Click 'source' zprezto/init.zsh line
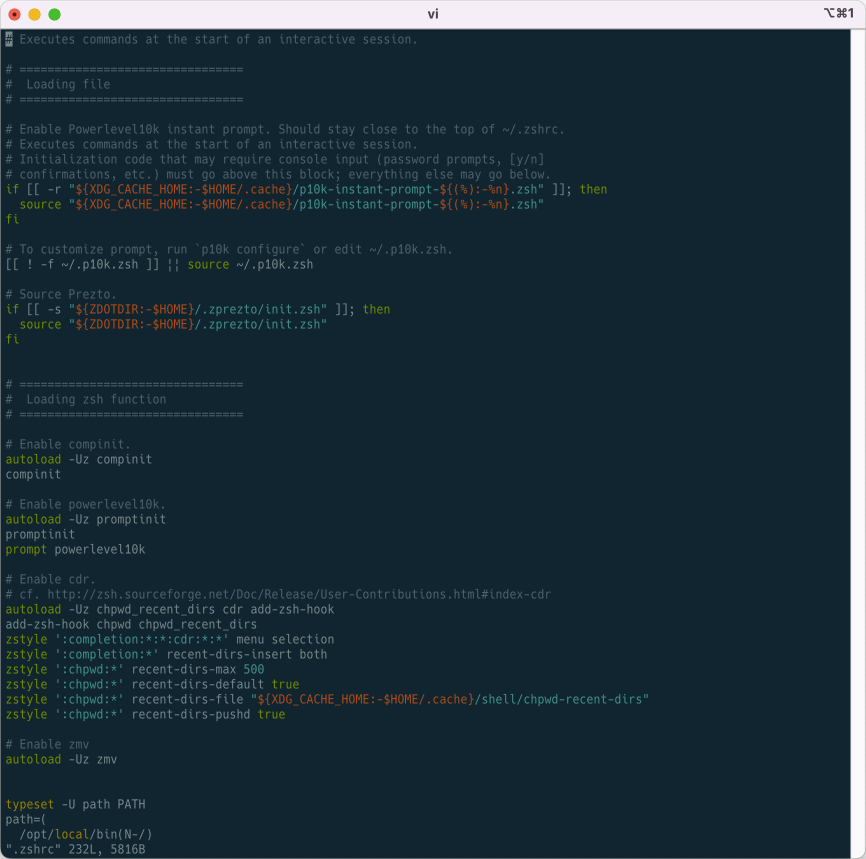The height and width of the screenshot is (859, 866). [x=173, y=324]
